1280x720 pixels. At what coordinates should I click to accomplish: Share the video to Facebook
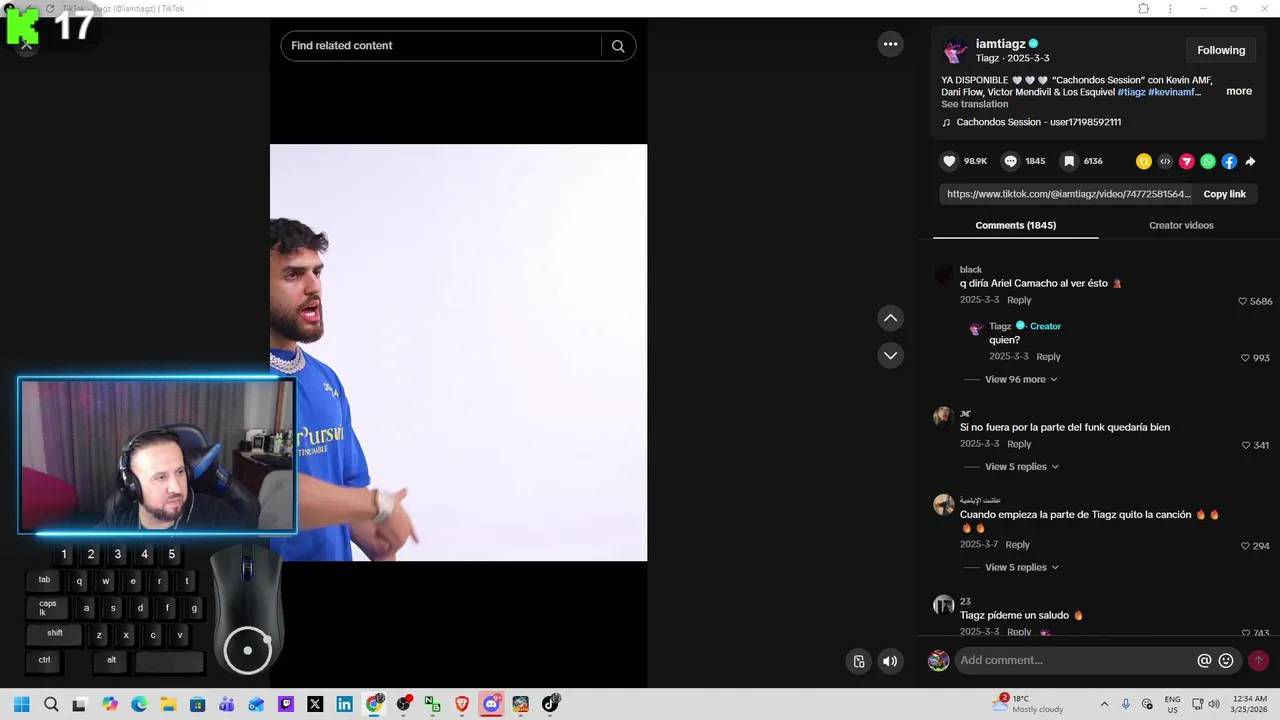click(x=1229, y=161)
